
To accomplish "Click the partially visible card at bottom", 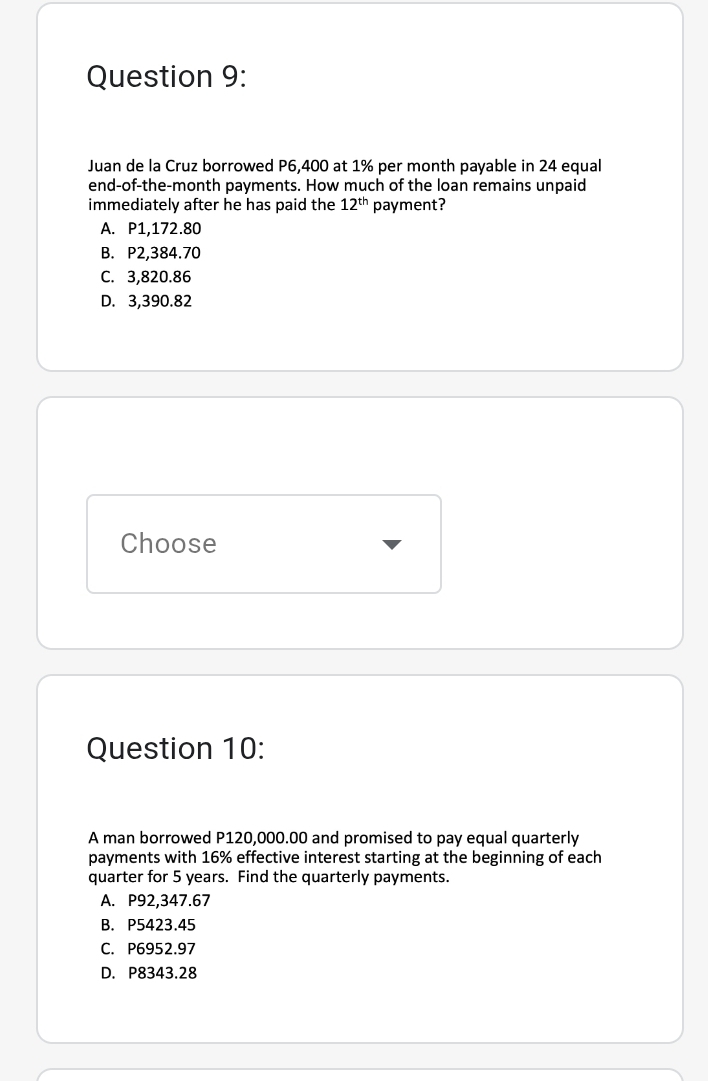I will pos(360,1074).
